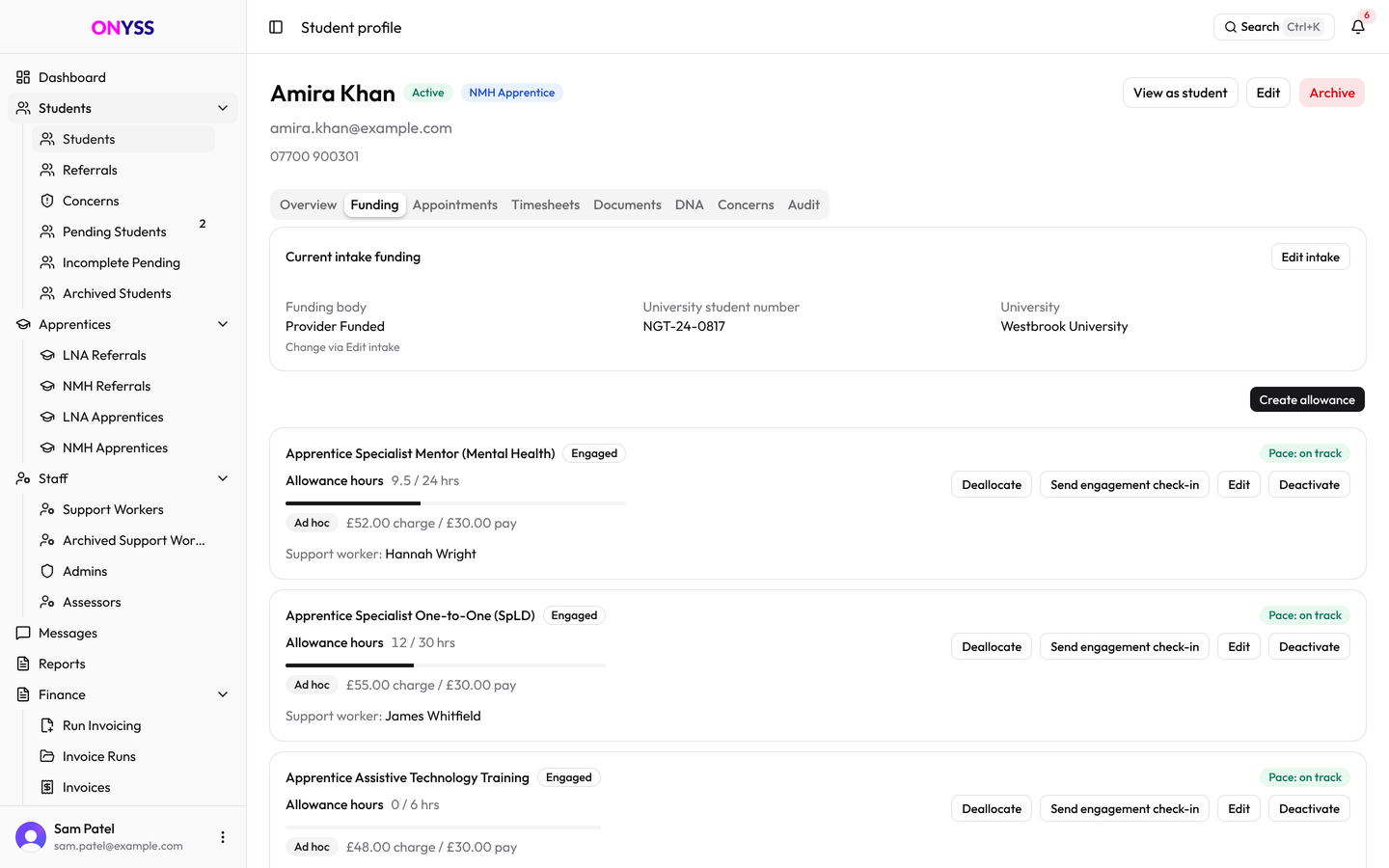Click the SpLD allowance hours progress bar

click(446, 665)
